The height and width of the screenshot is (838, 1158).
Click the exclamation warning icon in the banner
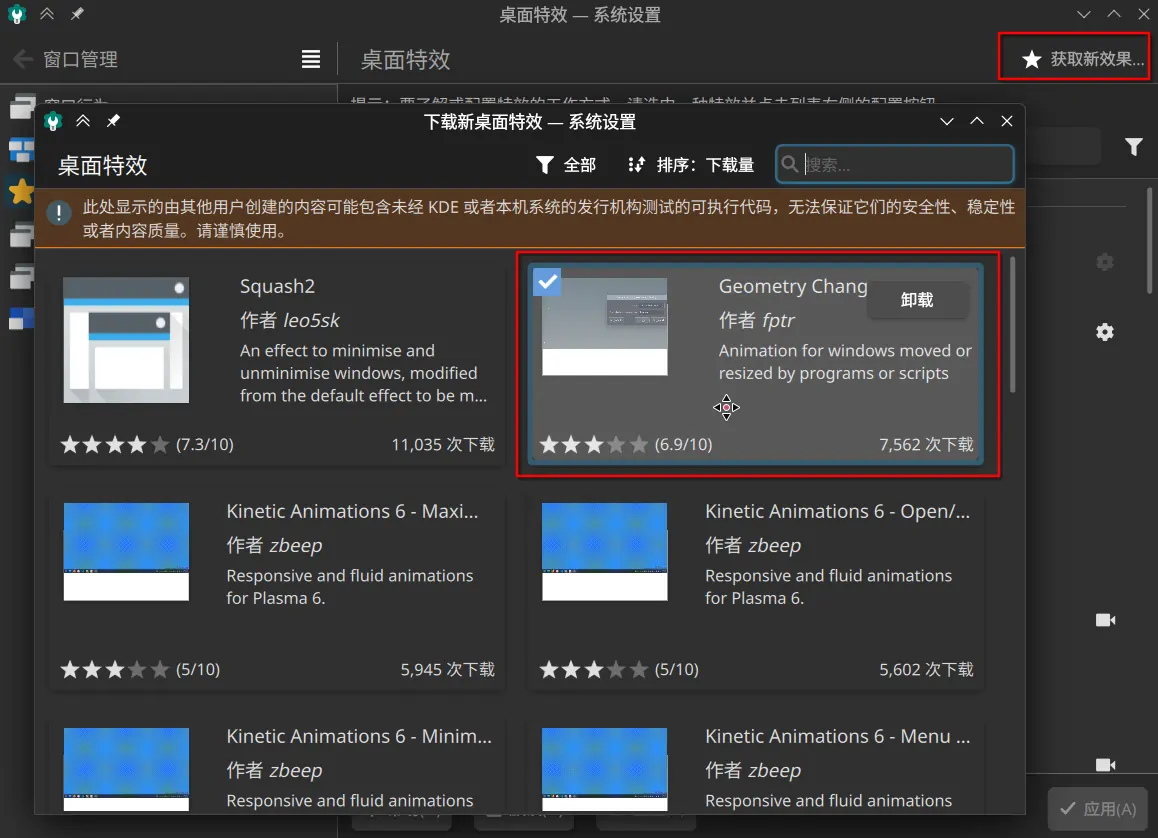(62, 213)
